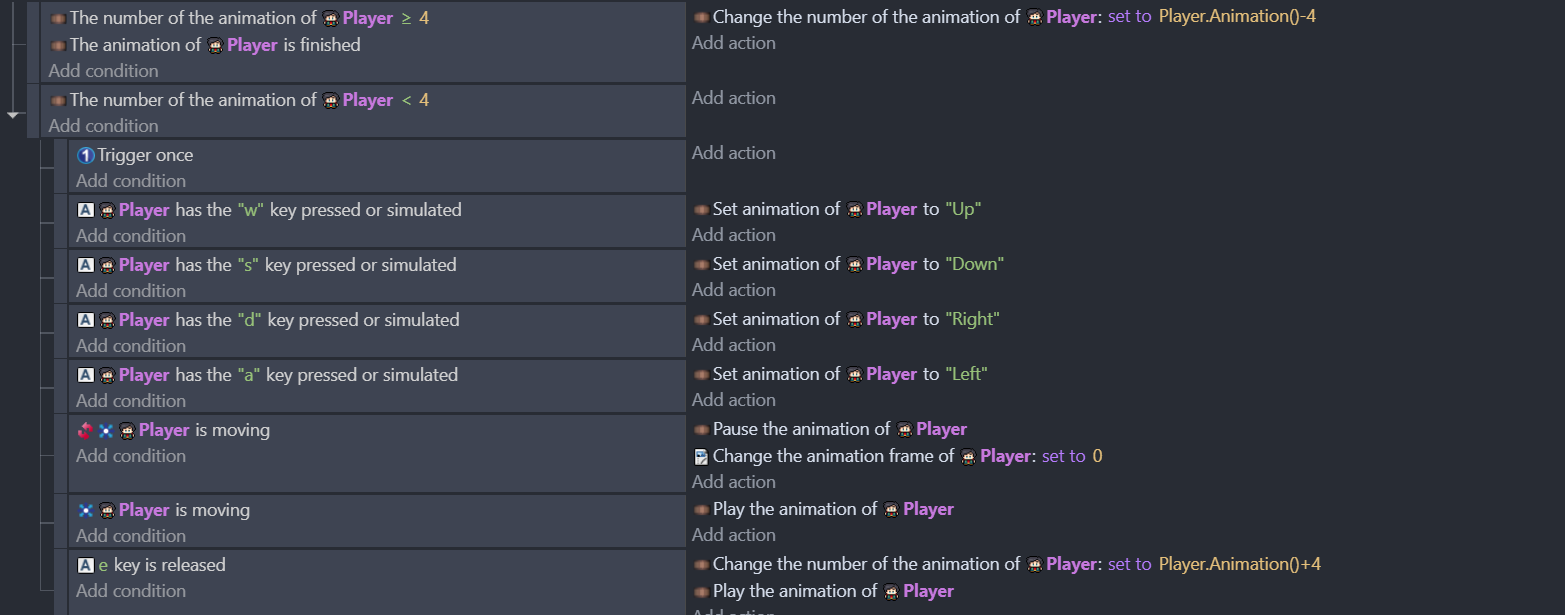This screenshot has height=615, width=1565.
Task: Click the Player icon in "Pause the animation" action
Action: [x=904, y=429]
